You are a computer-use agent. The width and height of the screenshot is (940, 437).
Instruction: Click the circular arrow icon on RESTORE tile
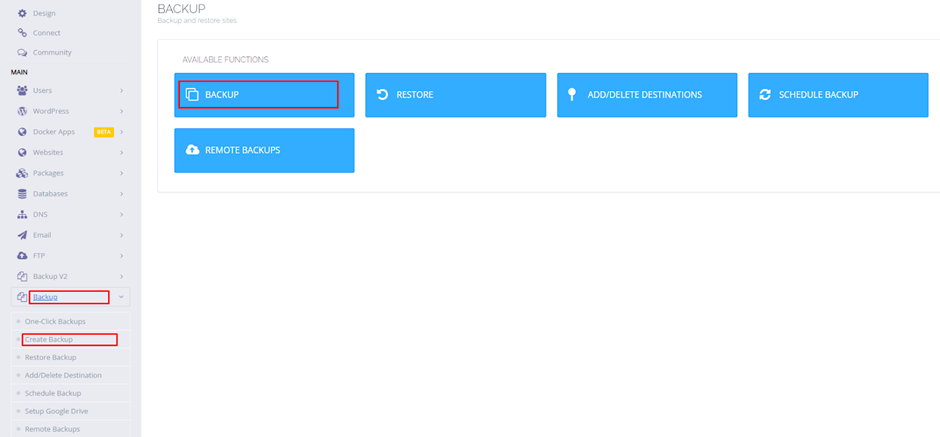(382, 95)
